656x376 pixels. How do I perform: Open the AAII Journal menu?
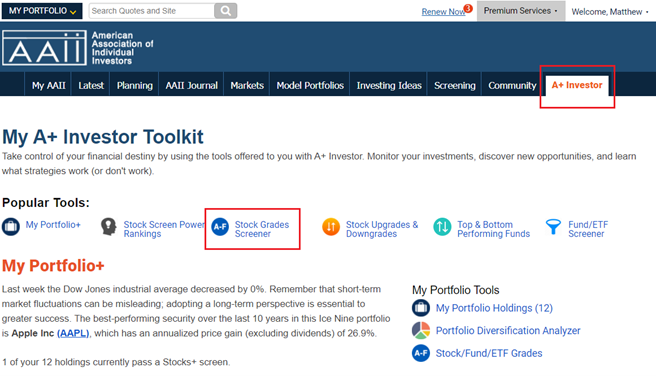[x=192, y=85]
